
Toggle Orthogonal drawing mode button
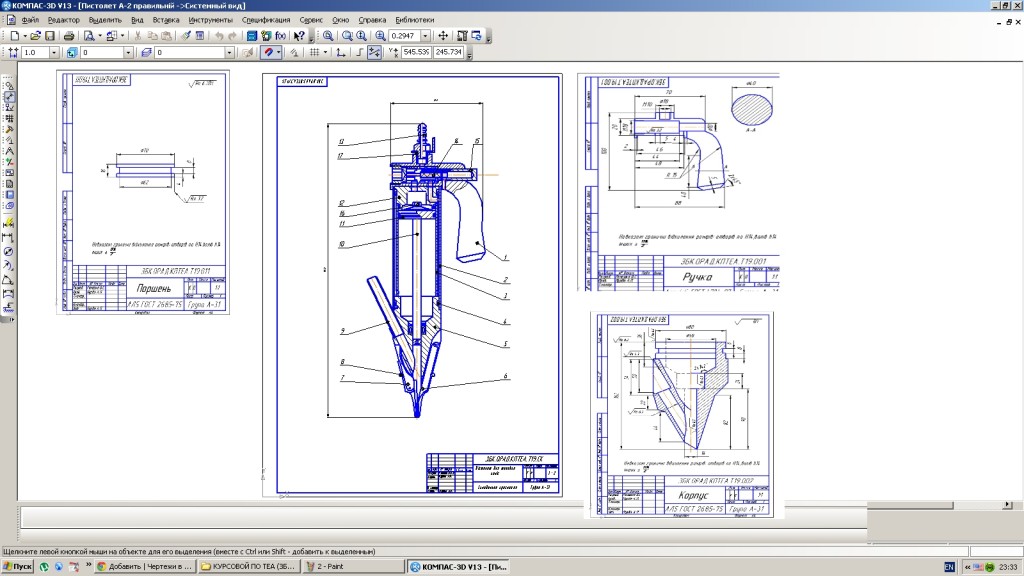(x=359, y=52)
